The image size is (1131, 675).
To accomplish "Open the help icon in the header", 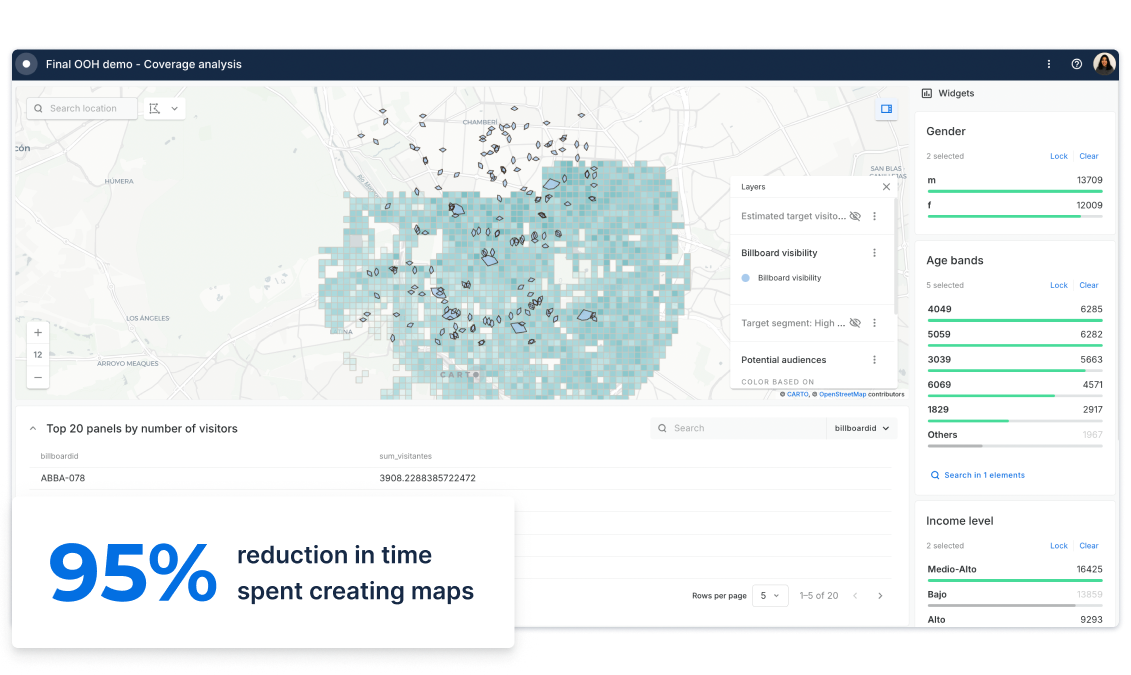I will pos(1076,63).
